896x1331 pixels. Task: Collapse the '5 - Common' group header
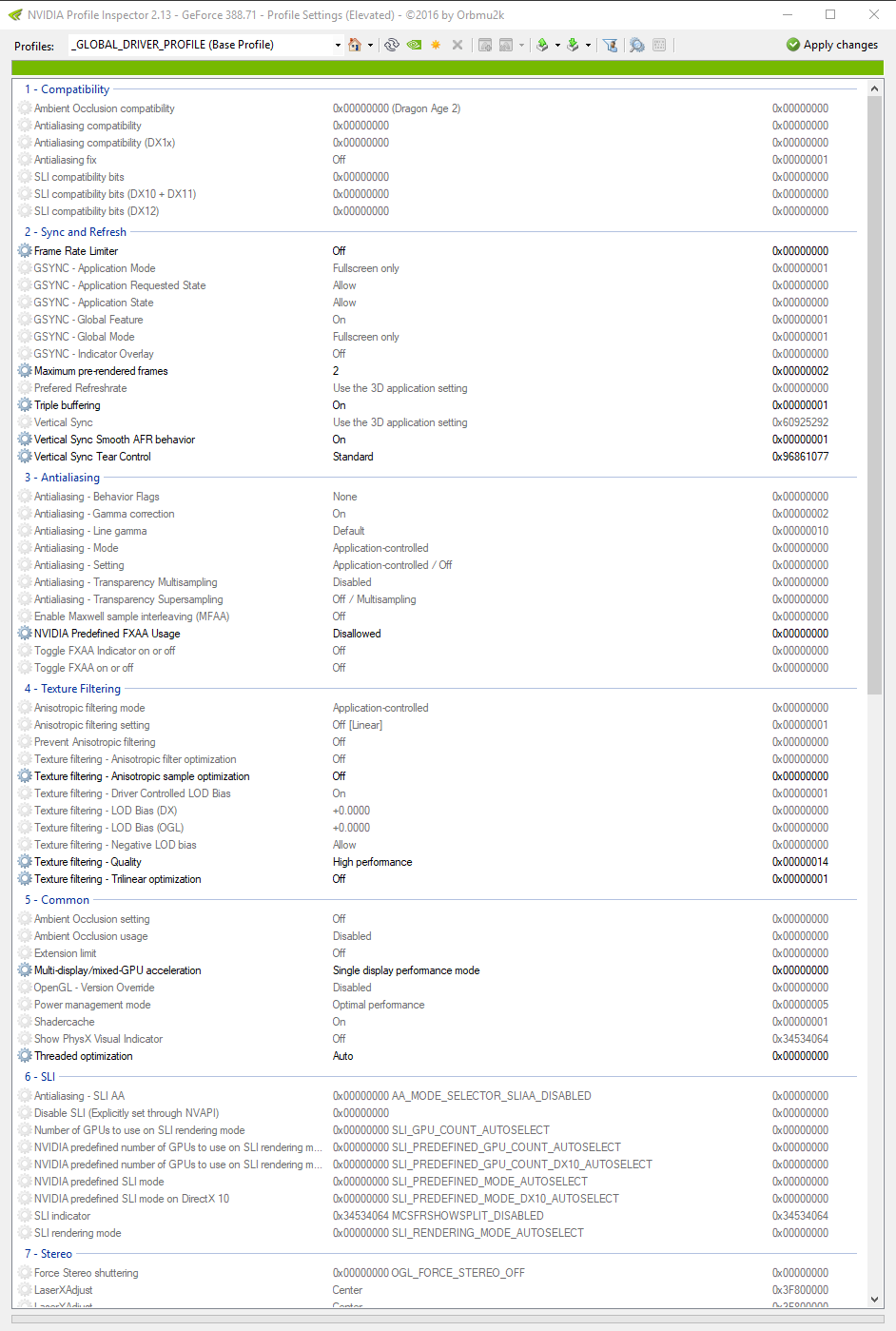point(57,900)
